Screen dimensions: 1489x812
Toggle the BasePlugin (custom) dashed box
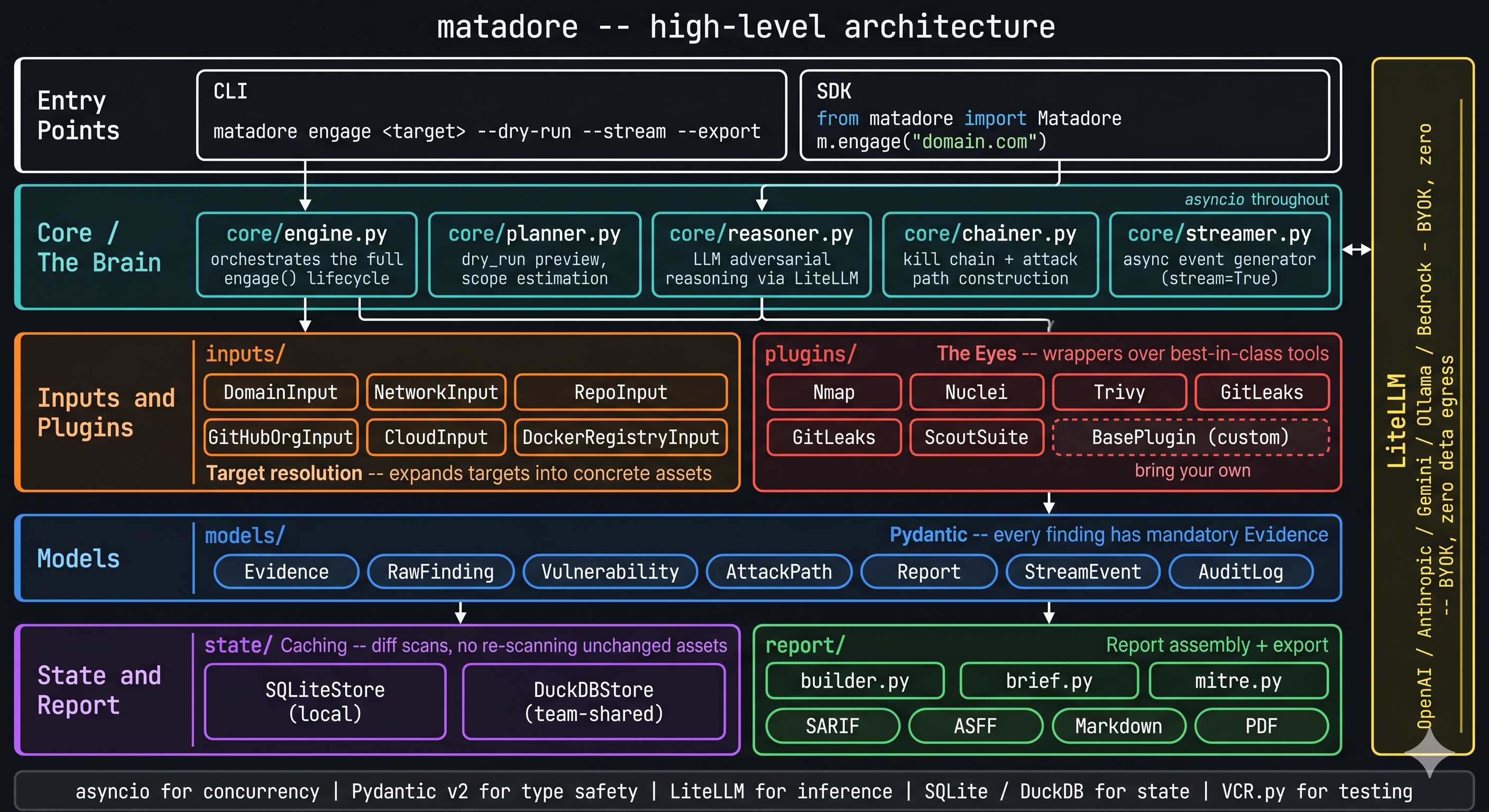point(1191,438)
